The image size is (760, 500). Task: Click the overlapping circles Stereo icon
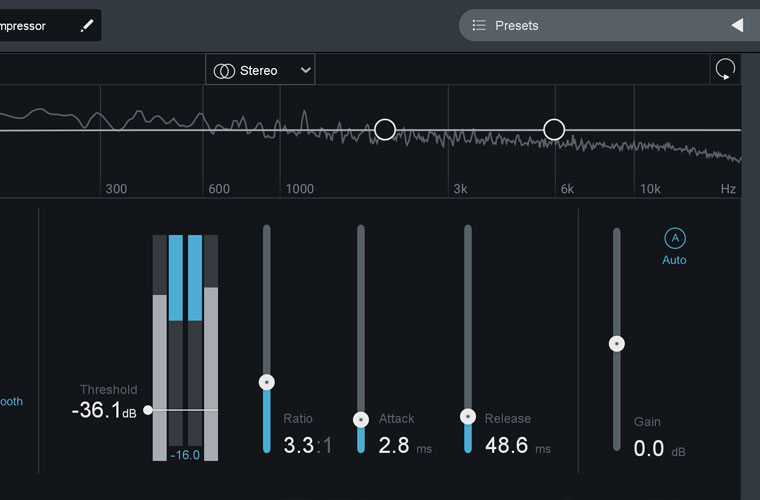(x=225, y=71)
